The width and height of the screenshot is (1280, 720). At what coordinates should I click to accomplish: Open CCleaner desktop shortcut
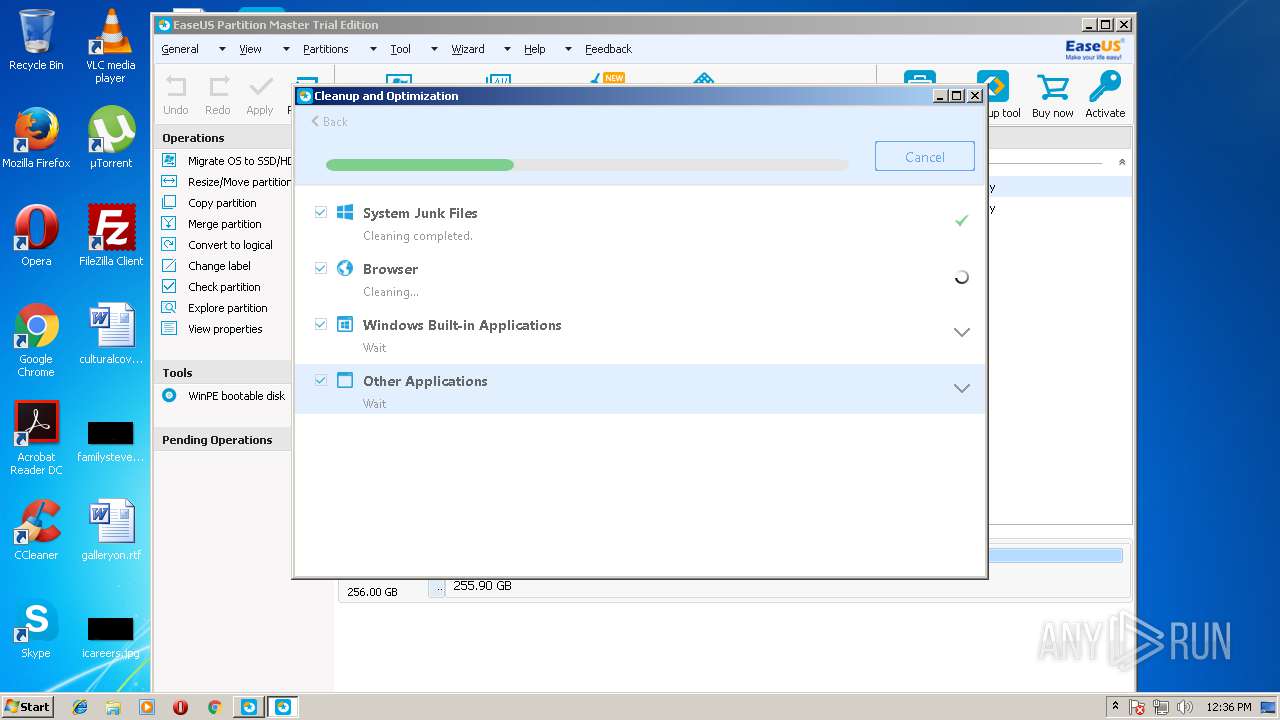36,530
